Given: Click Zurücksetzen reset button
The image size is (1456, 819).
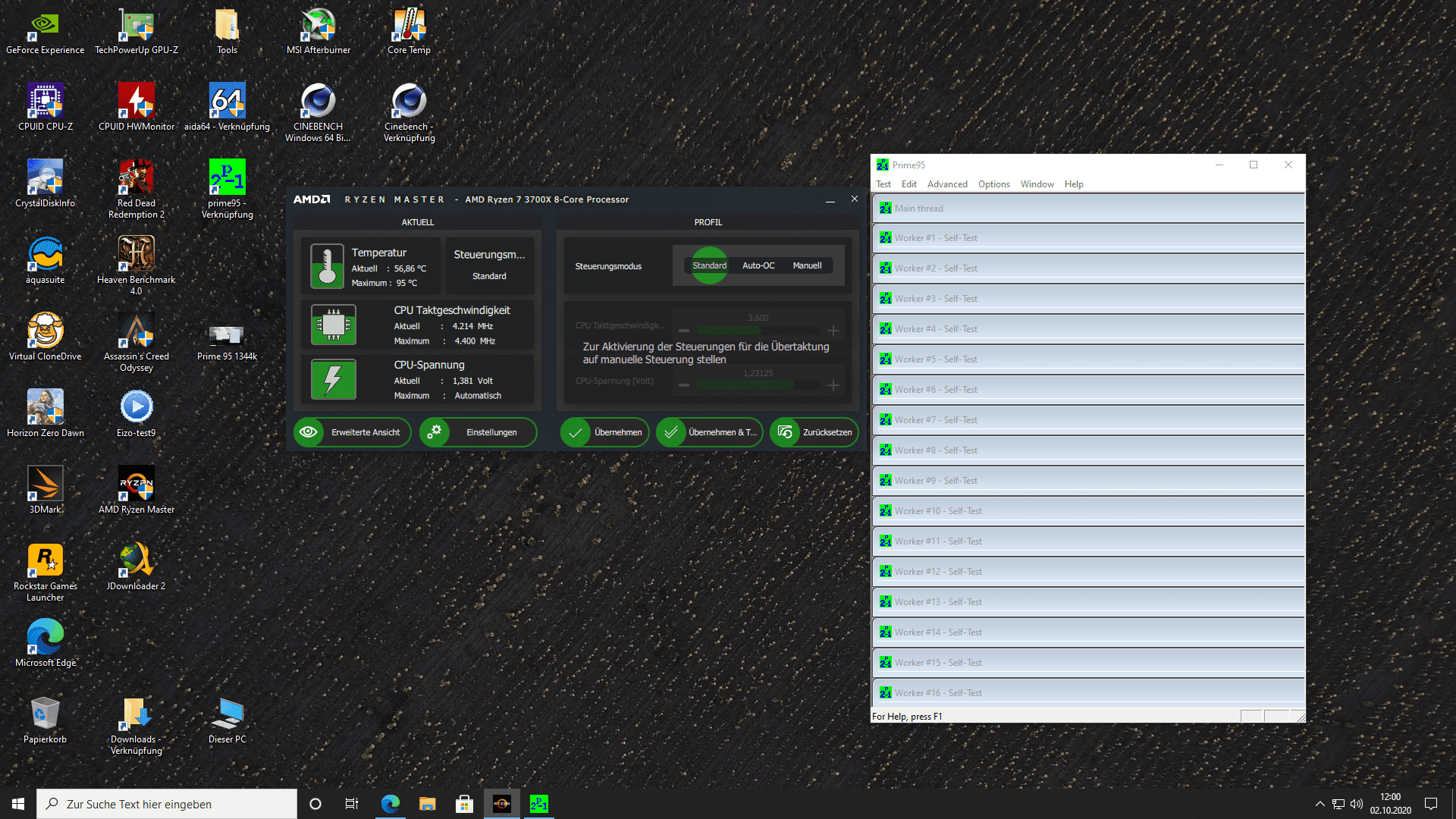Looking at the screenshot, I should (814, 432).
